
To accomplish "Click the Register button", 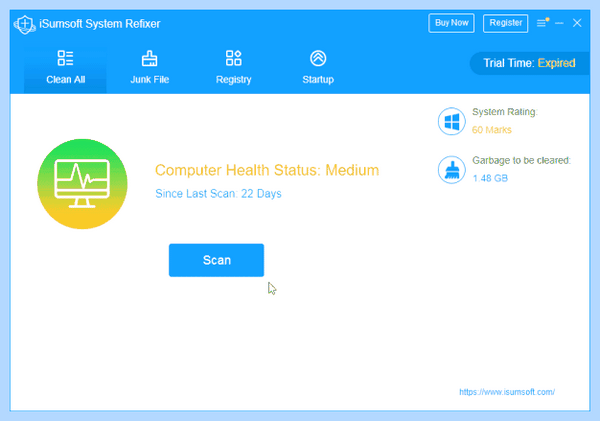I will 505,23.
